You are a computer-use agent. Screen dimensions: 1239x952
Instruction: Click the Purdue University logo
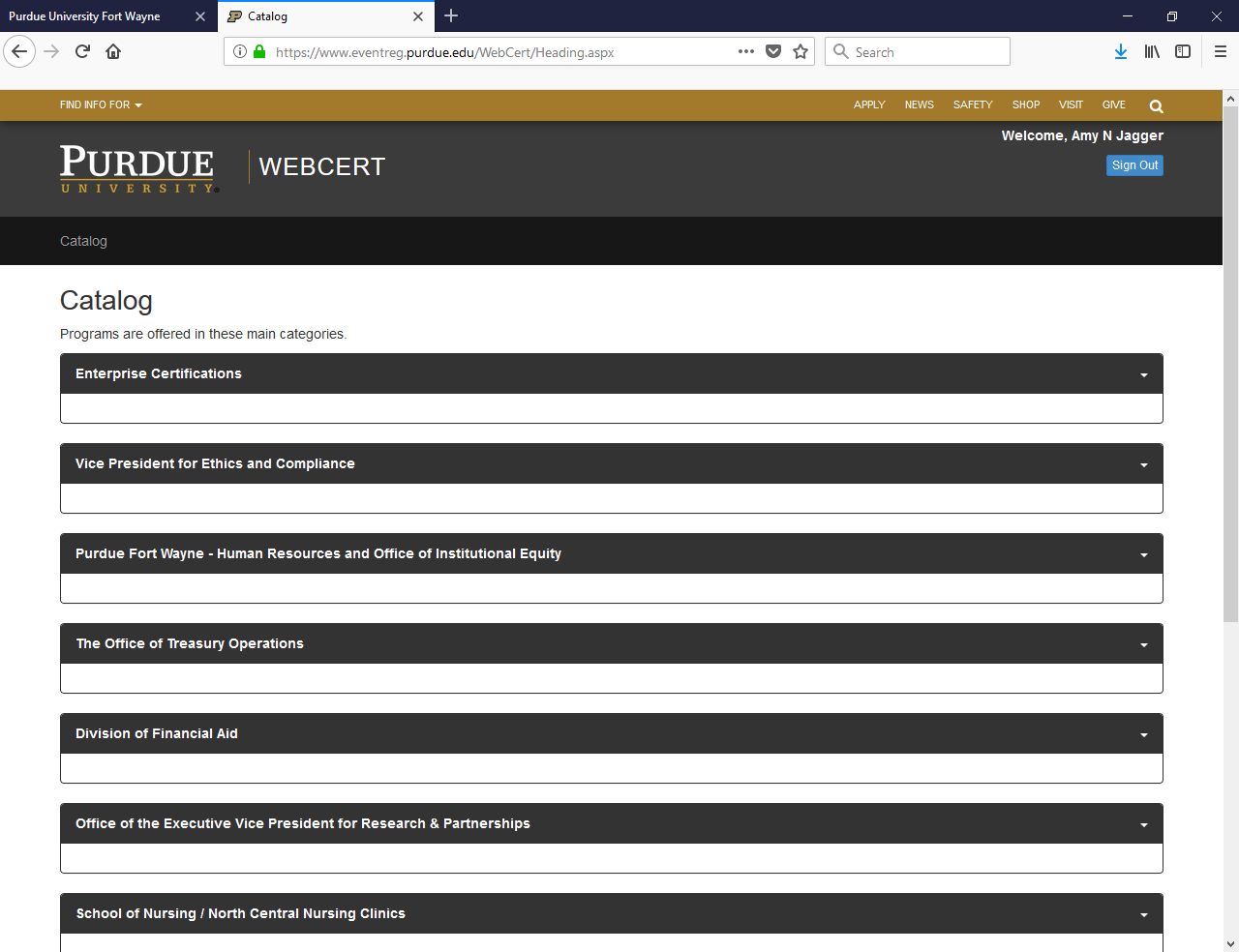[139, 169]
